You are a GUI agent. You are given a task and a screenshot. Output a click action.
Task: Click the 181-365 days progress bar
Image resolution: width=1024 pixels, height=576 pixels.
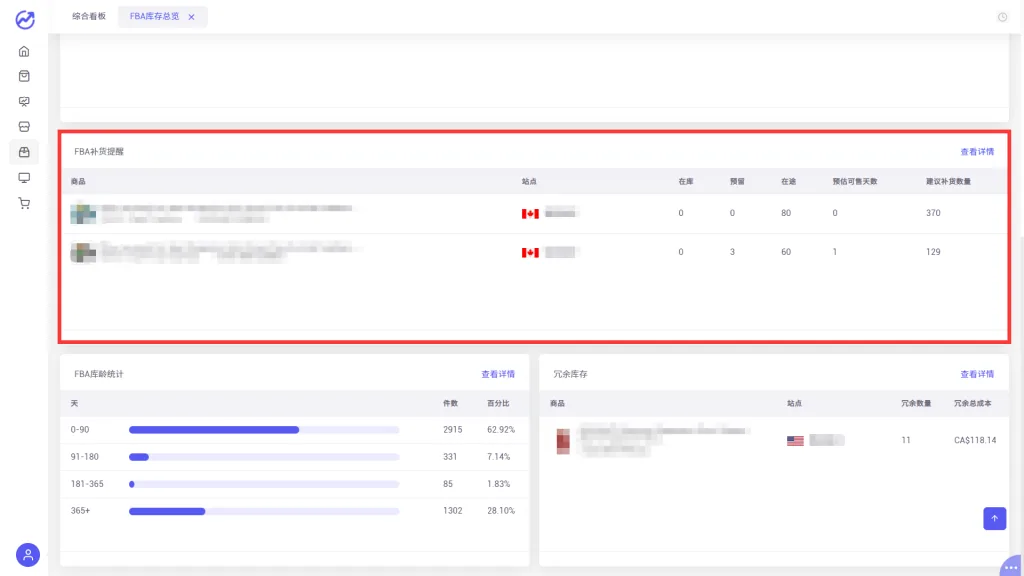click(x=264, y=484)
